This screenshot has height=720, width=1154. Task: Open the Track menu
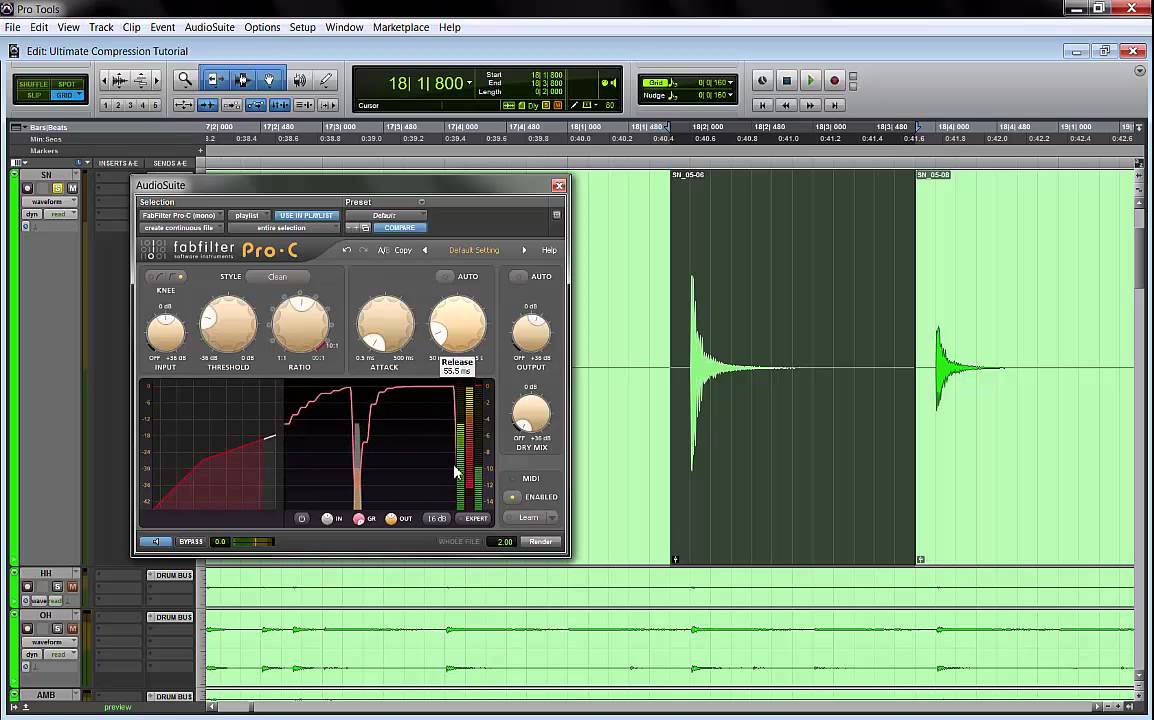[x=101, y=27]
